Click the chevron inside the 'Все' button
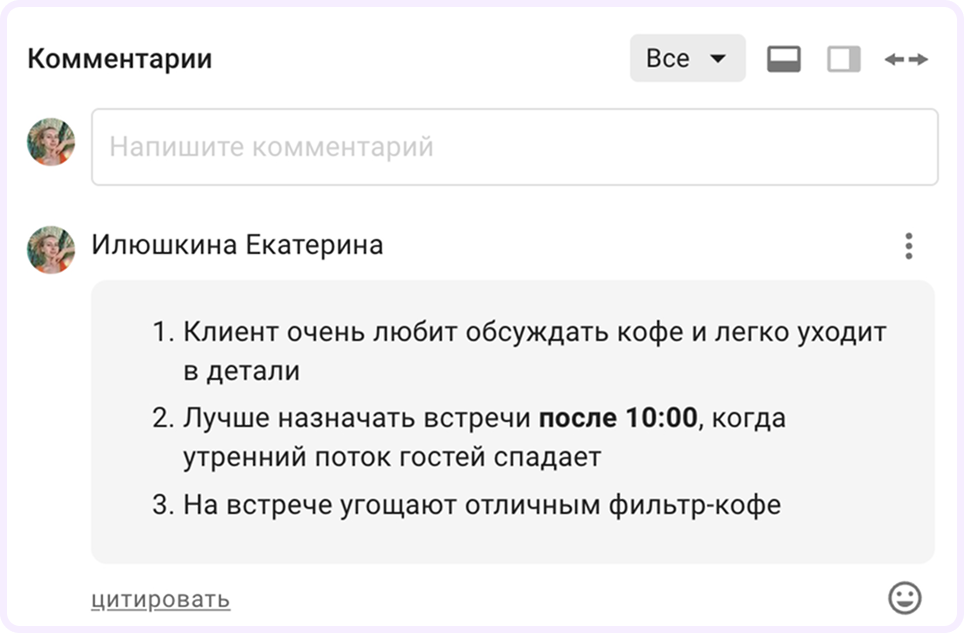964x633 pixels. pos(717,58)
